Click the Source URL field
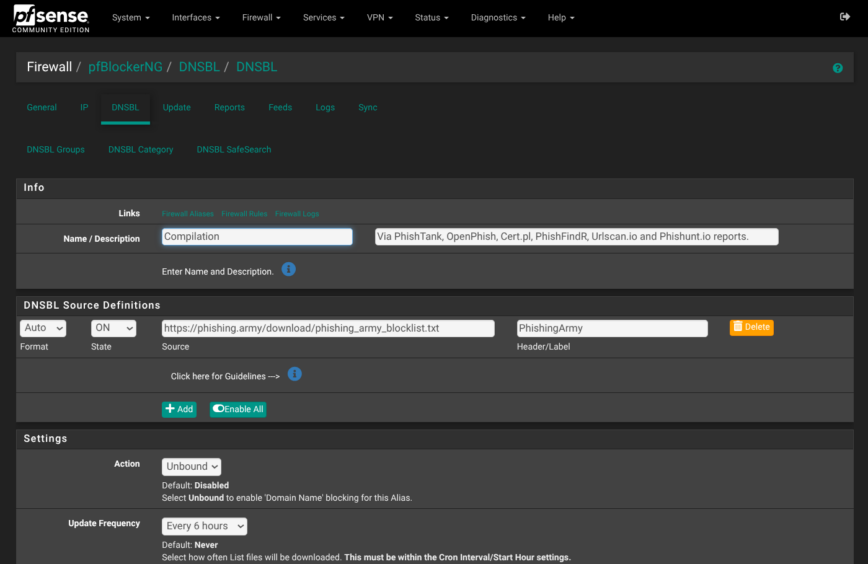The width and height of the screenshot is (868, 564). [x=328, y=328]
